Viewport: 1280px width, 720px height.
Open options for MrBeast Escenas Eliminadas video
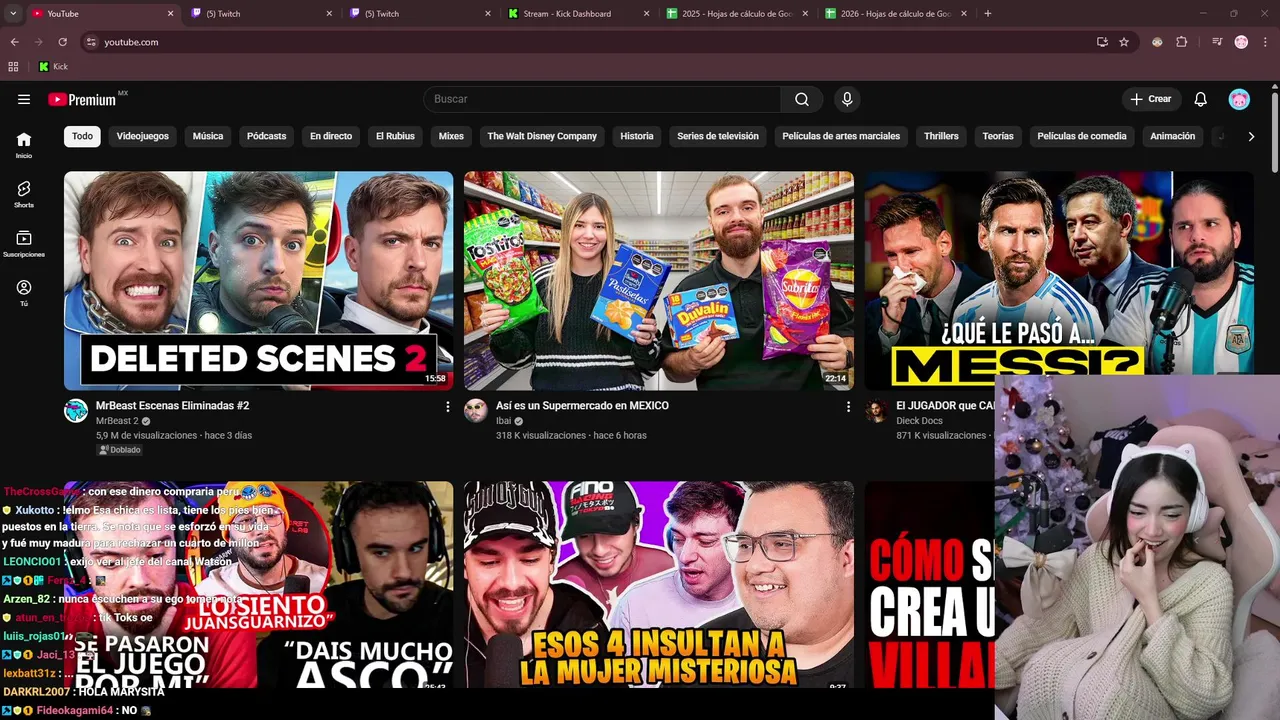[x=447, y=407]
